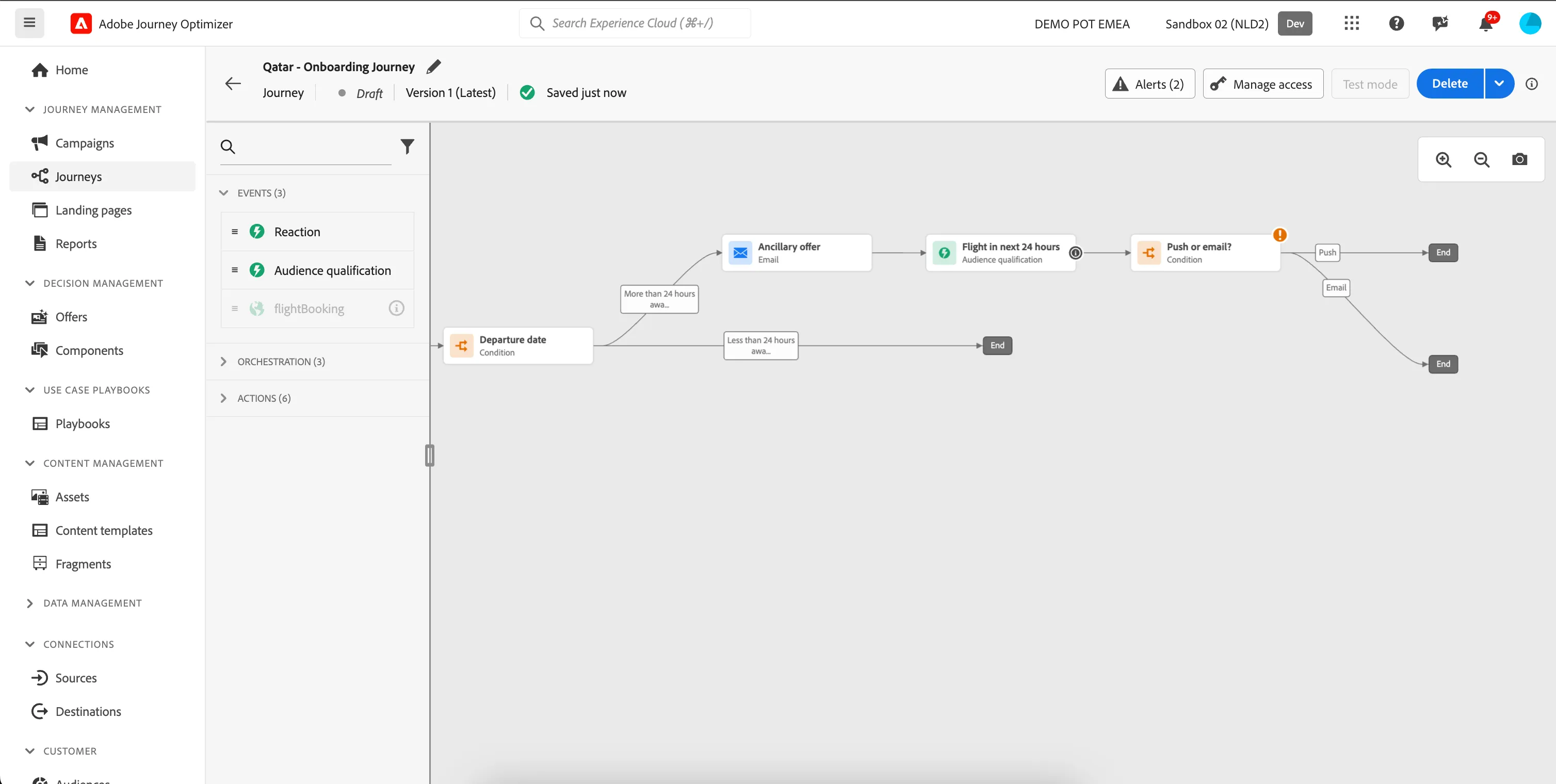This screenshot has width=1556, height=784.
Task: Toggle the hamburger navigation menu
Action: tap(29, 23)
